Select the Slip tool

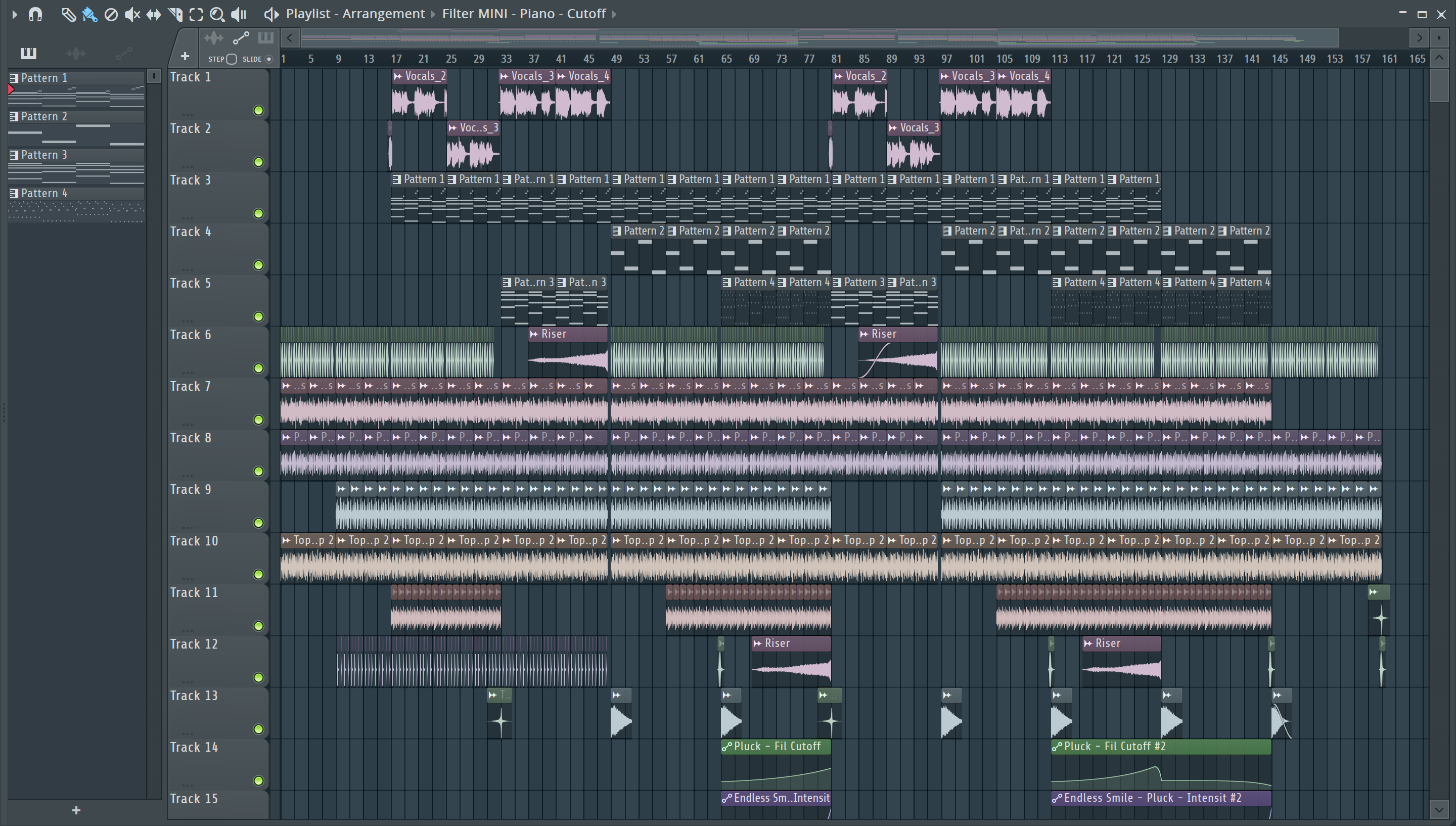coord(153,14)
